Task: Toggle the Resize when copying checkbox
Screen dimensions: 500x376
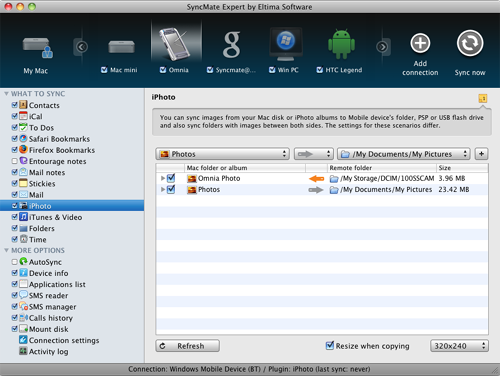Action: [330, 345]
